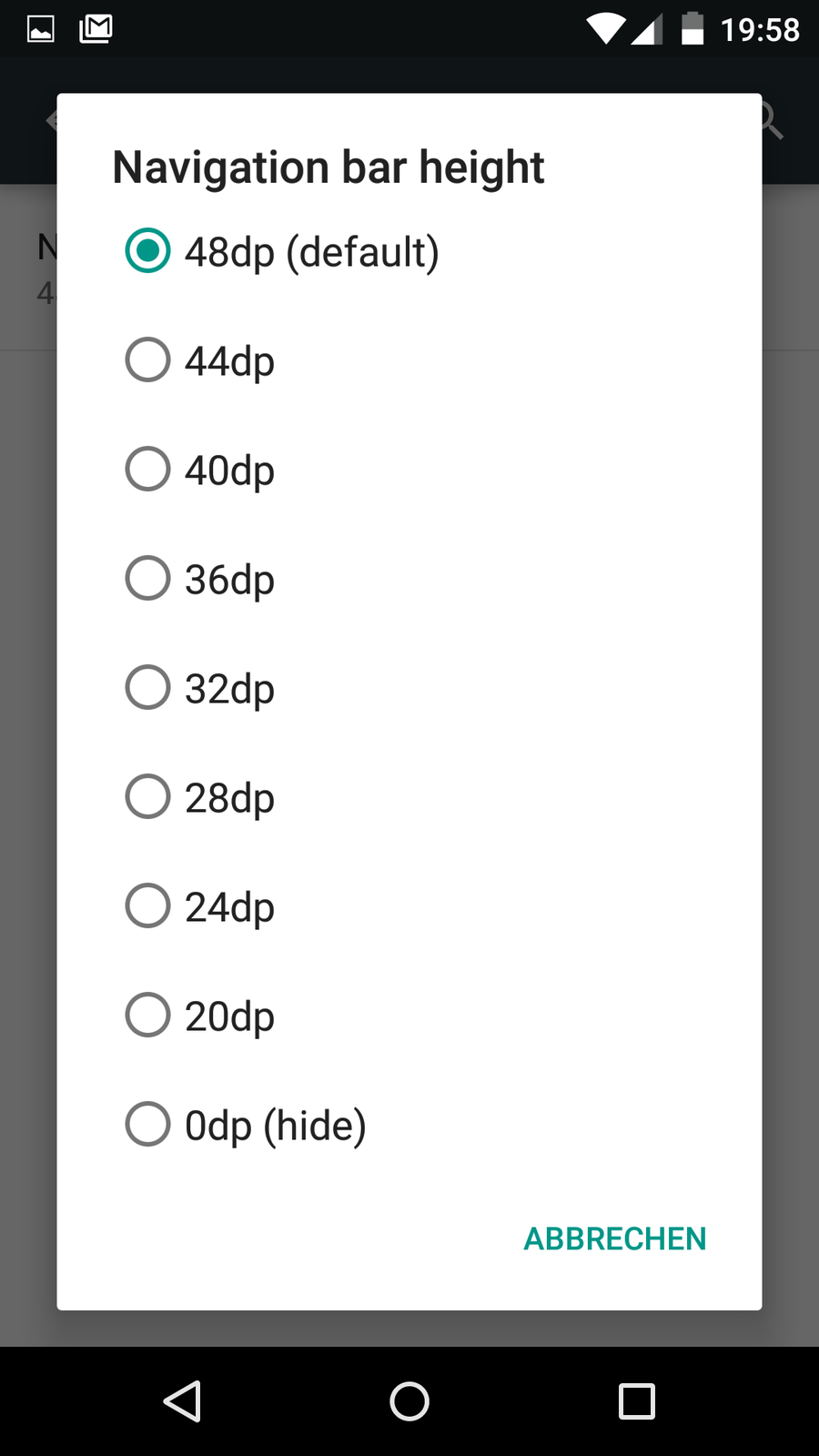
Task: Open recent apps with square icon
Action: pyautogui.click(x=637, y=1401)
